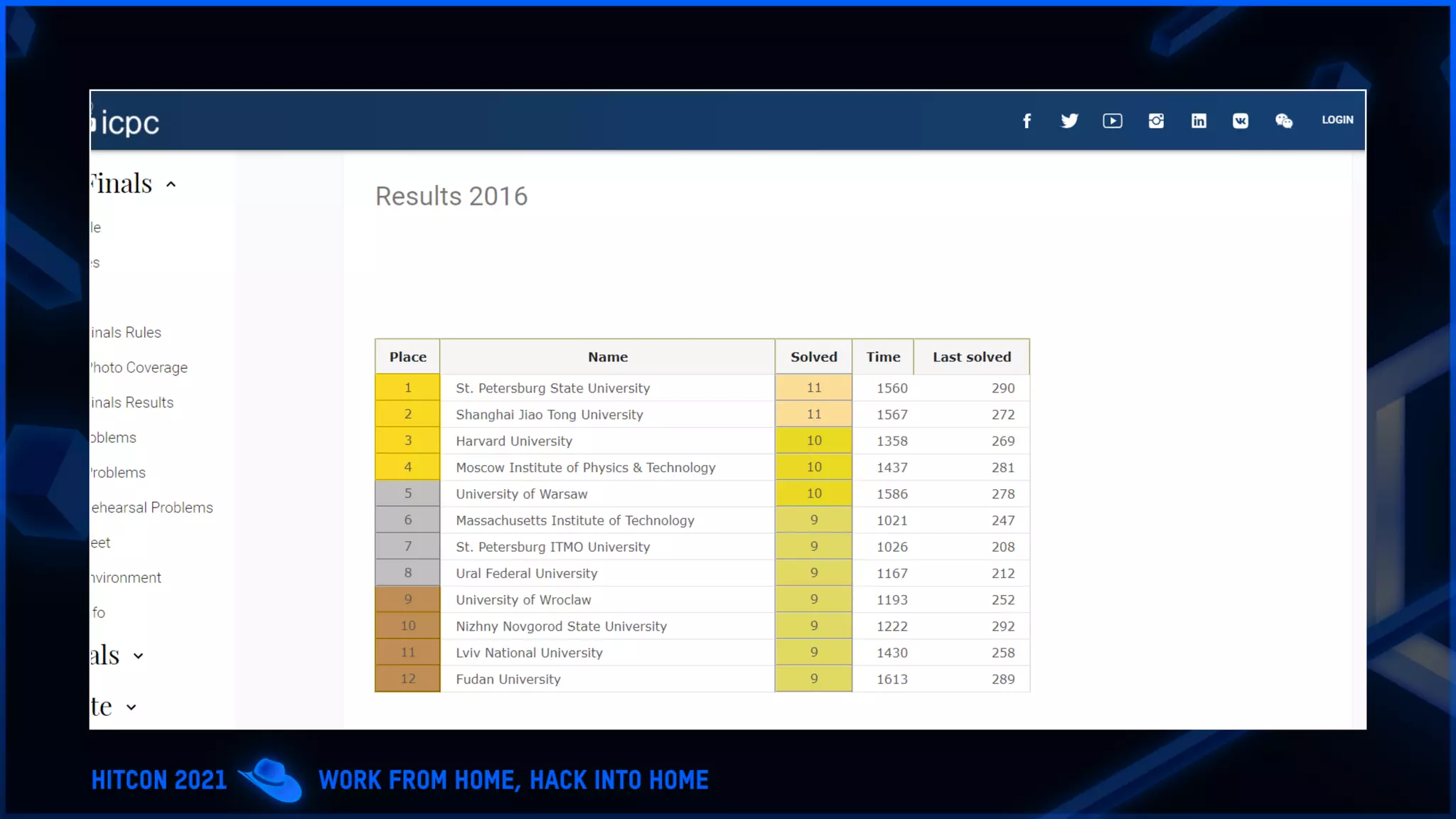This screenshot has height=819, width=1456.
Task: Open the Photo Coverage sidebar item
Action: (x=139, y=368)
